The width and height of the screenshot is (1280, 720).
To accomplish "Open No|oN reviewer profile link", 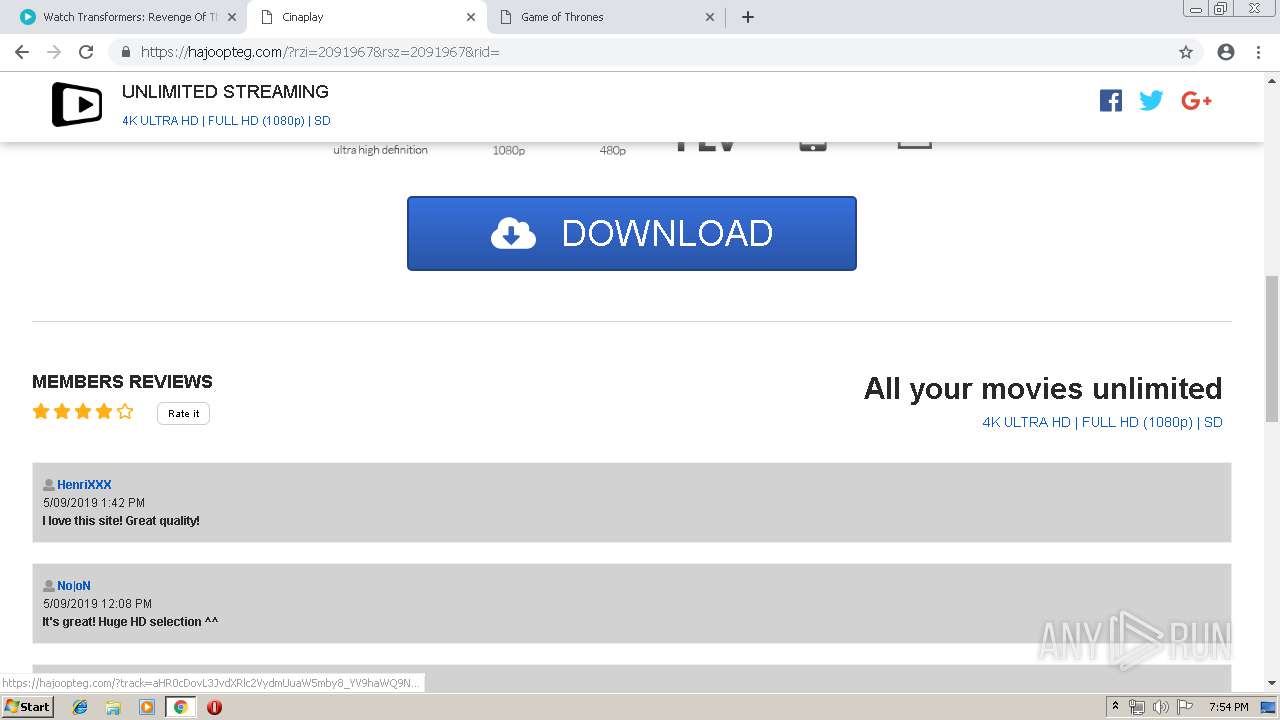I will point(74,586).
